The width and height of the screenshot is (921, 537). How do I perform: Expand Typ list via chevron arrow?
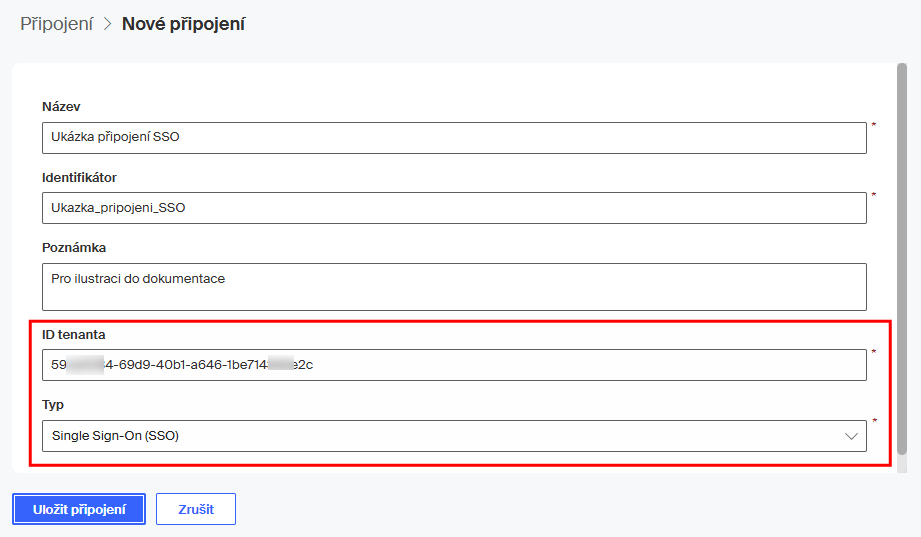point(851,436)
